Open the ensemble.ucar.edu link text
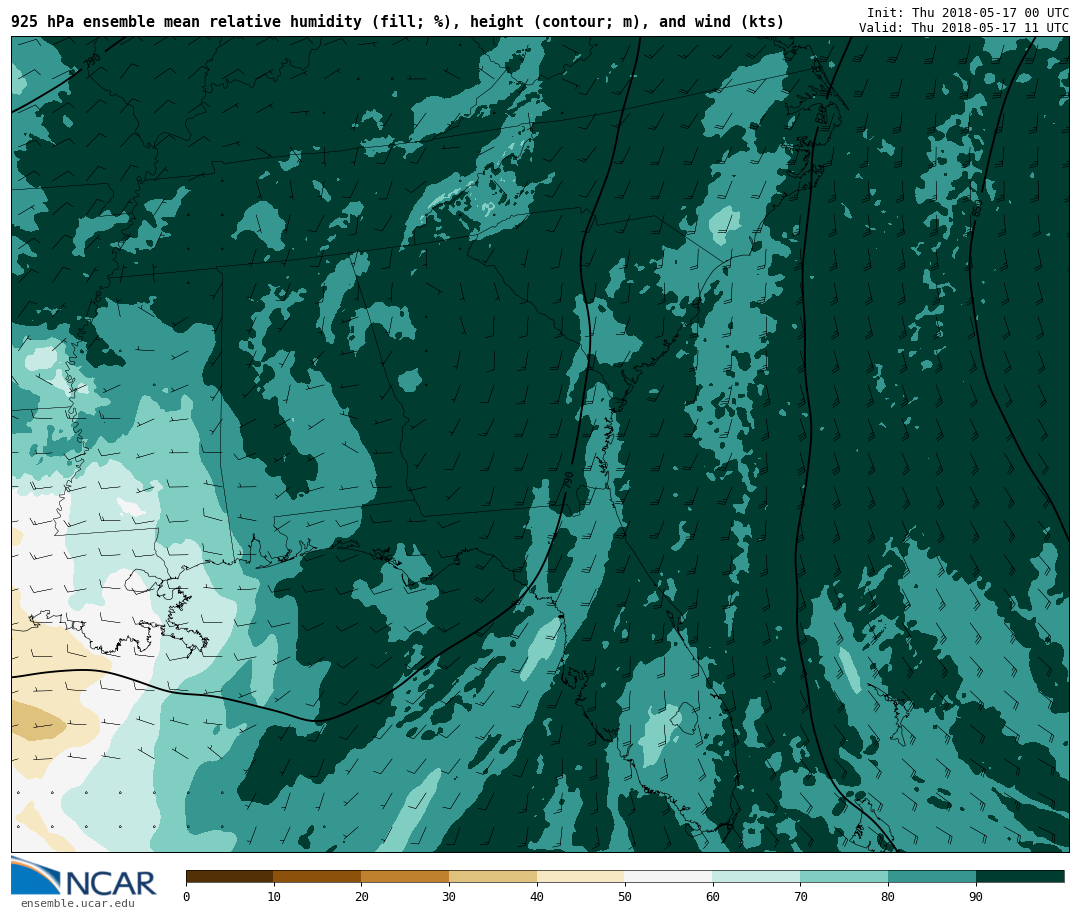Image resolution: width=1080 pixels, height=915 pixels. (x=78, y=903)
